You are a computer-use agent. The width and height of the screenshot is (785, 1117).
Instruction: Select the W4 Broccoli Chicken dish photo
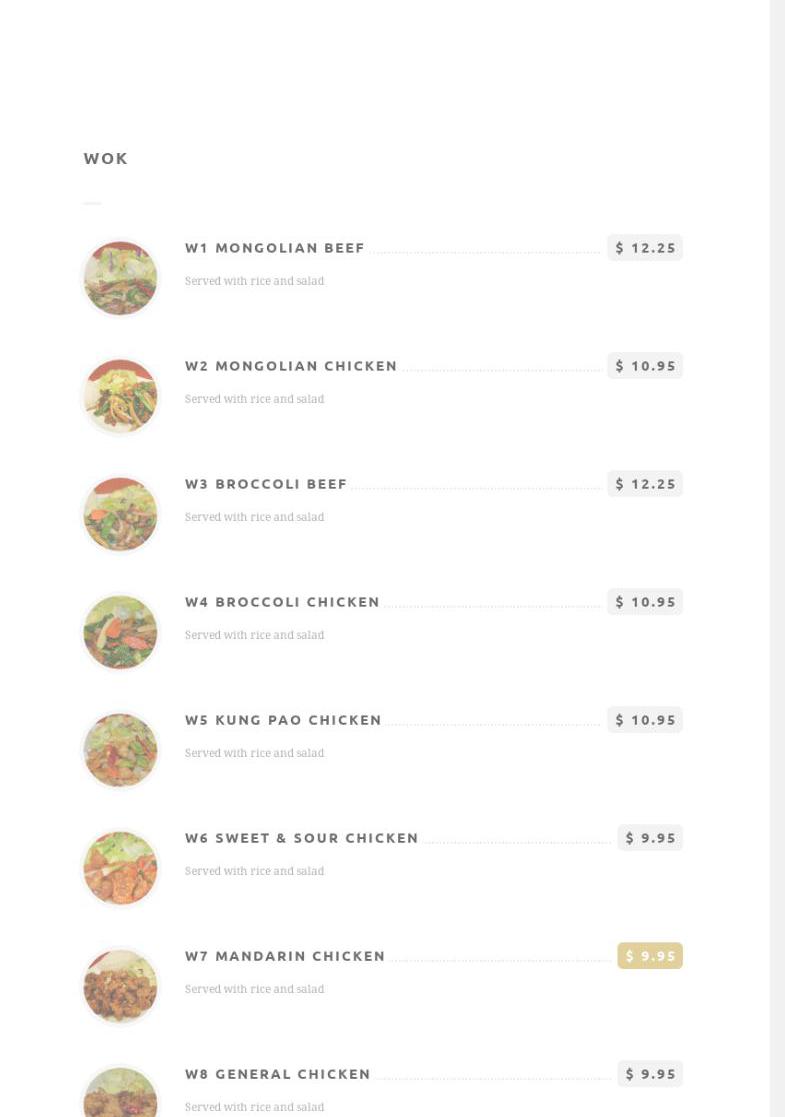click(120, 632)
